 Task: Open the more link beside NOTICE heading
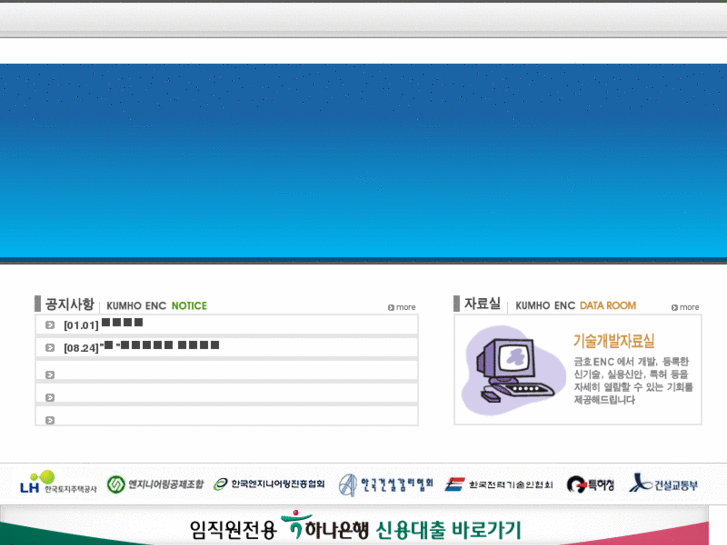click(x=402, y=307)
